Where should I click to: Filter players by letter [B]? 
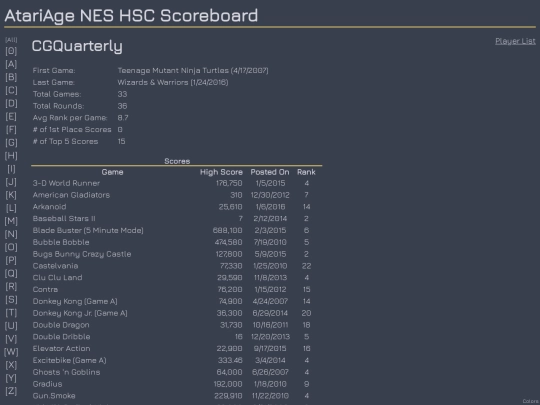pos(11,77)
